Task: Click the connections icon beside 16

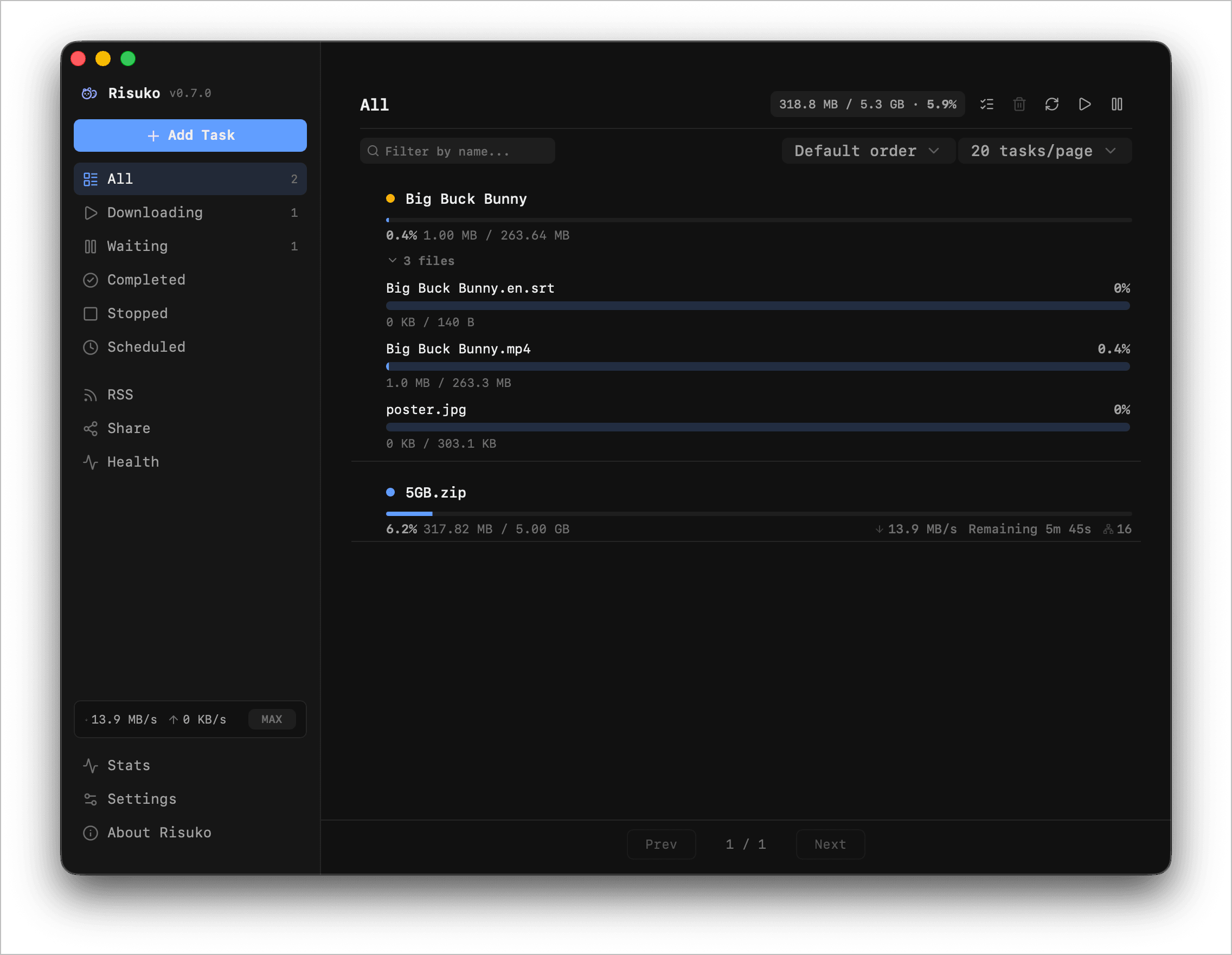Action: click(x=1108, y=530)
